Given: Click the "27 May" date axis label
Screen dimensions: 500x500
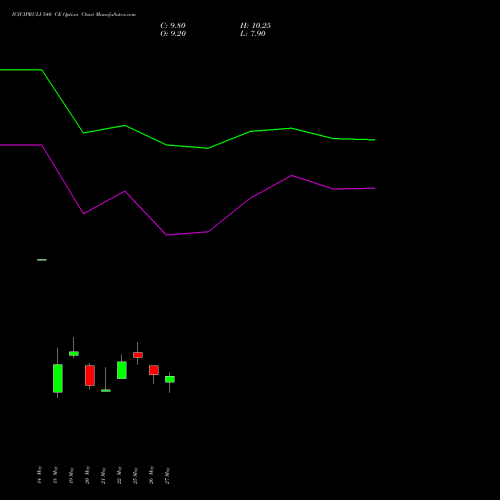Looking at the screenshot, I should [167, 475].
